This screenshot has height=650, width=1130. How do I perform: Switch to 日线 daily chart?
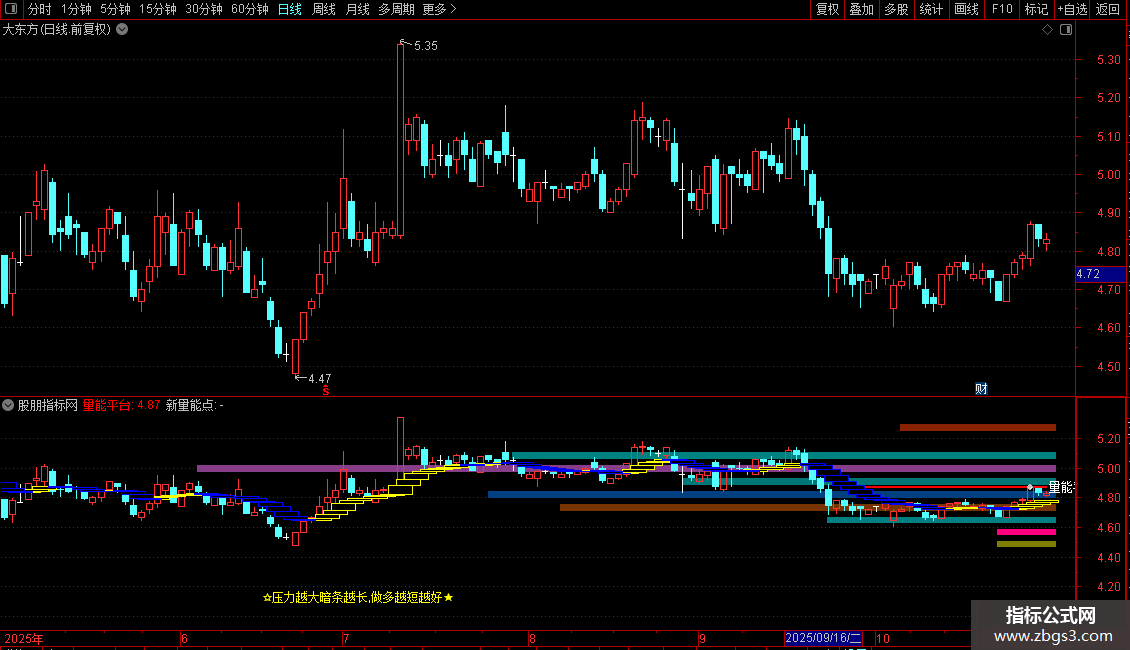[x=290, y=9]
